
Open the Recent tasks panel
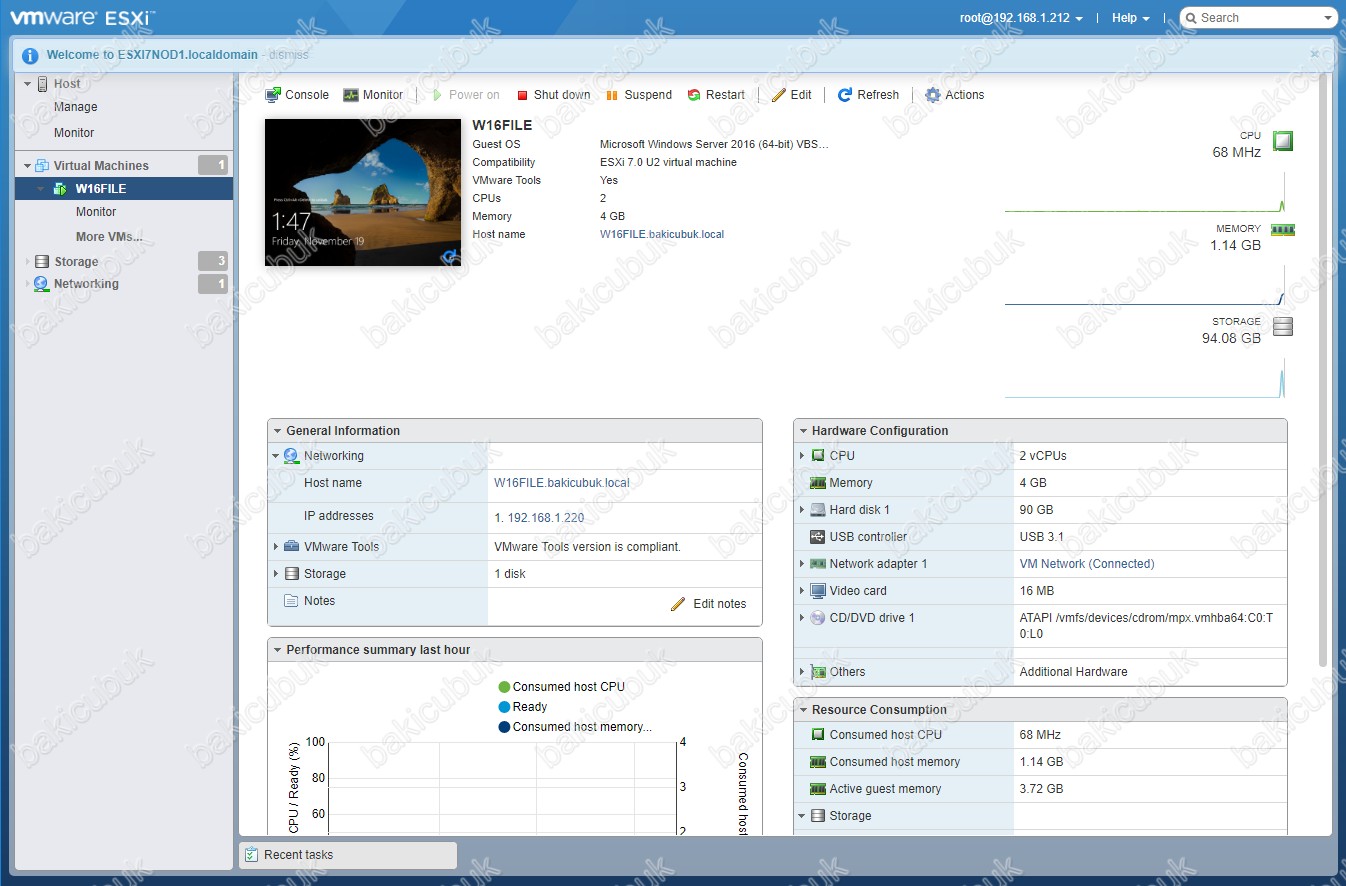298,855
